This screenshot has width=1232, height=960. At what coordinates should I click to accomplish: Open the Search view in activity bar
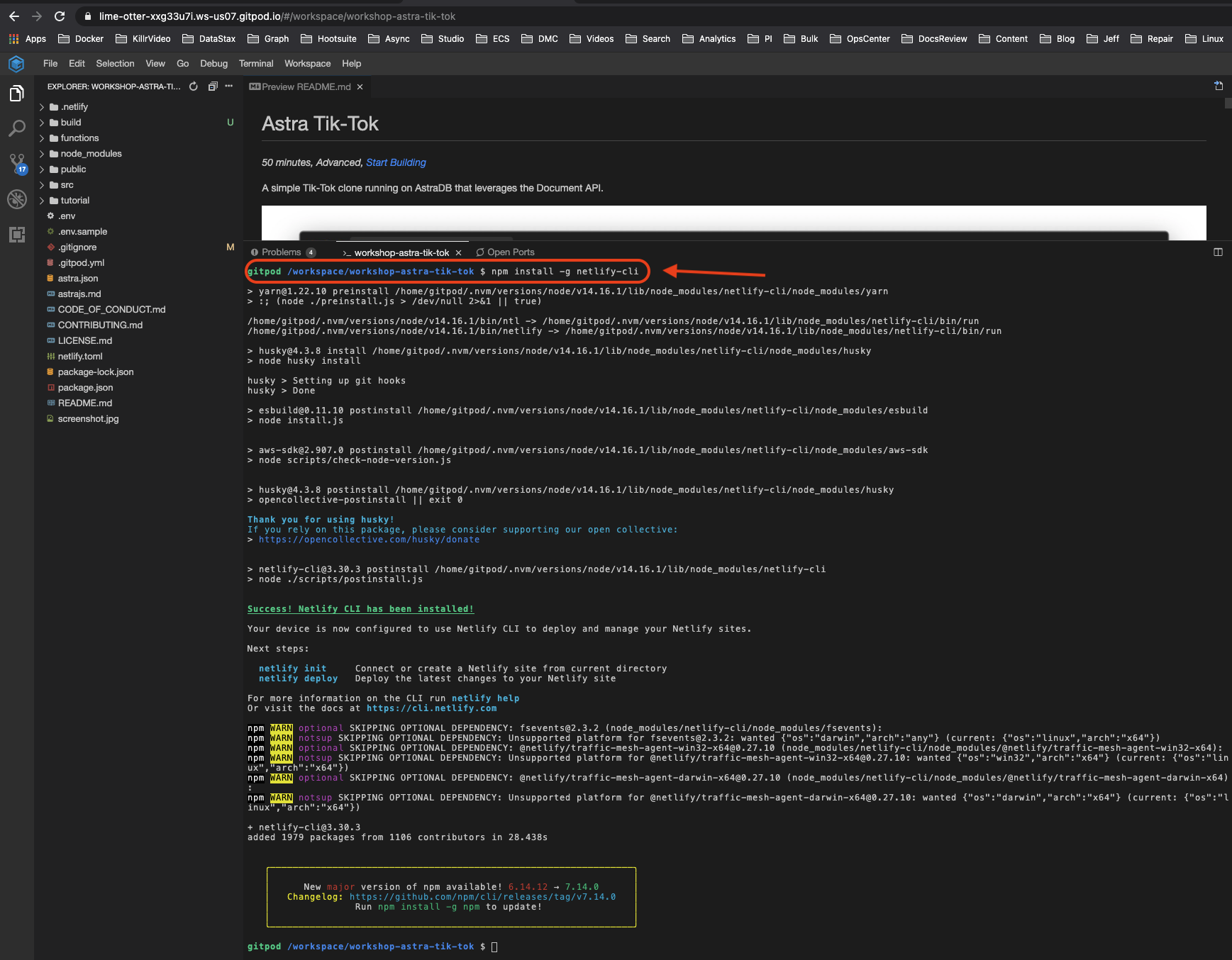16,128
